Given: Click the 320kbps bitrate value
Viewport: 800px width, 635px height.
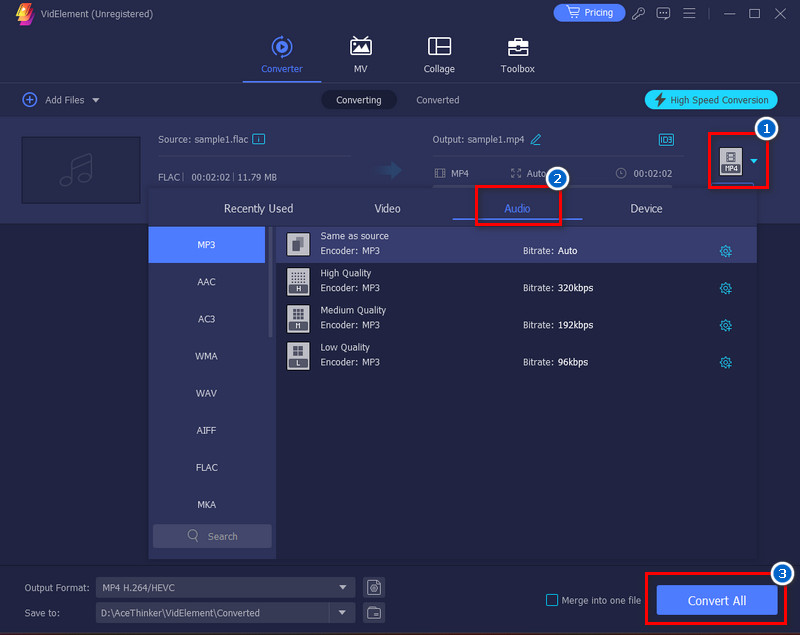Looking at the screenshot, I should pos(576,288).
